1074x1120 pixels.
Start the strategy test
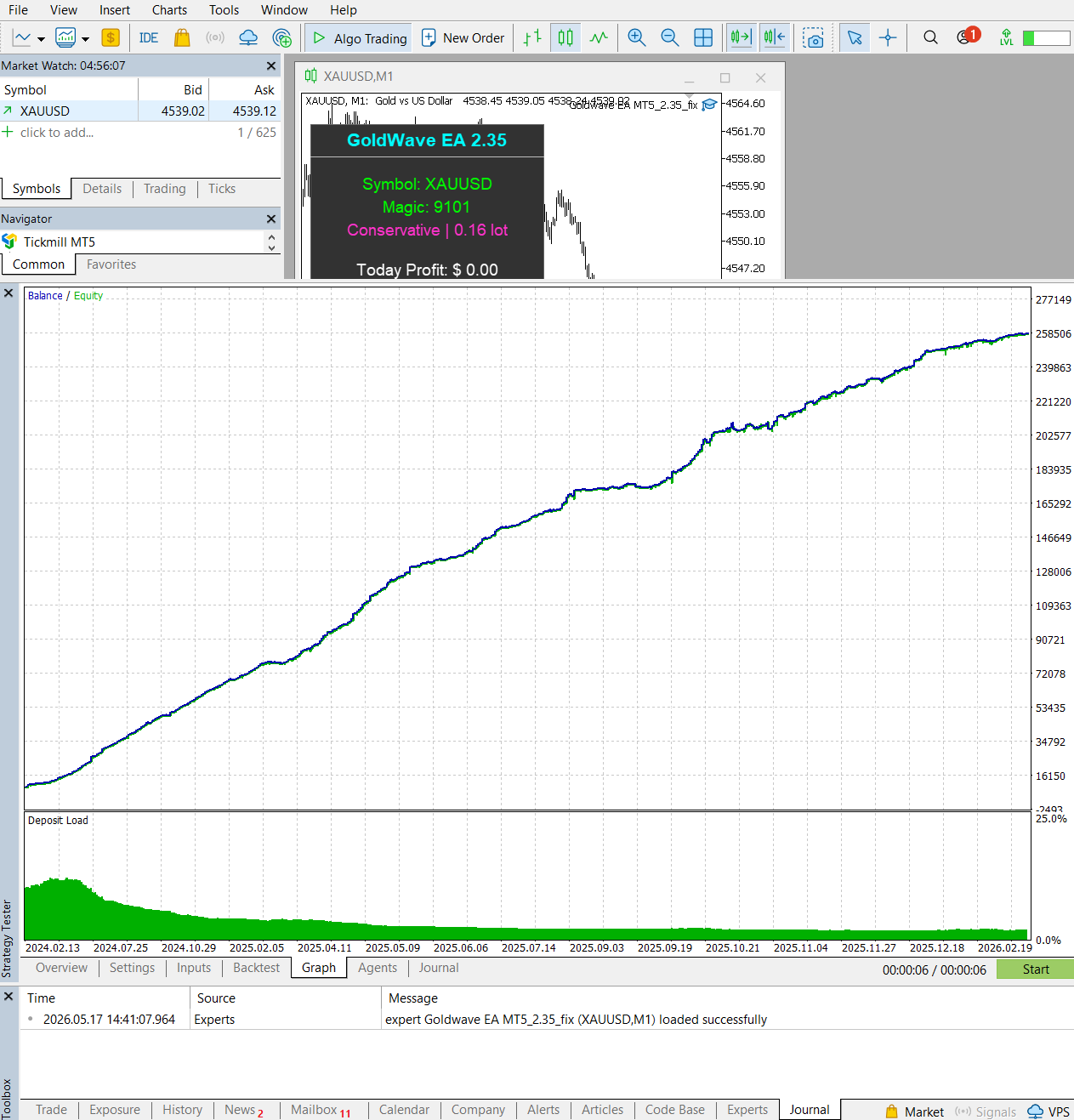point(1035,969)
